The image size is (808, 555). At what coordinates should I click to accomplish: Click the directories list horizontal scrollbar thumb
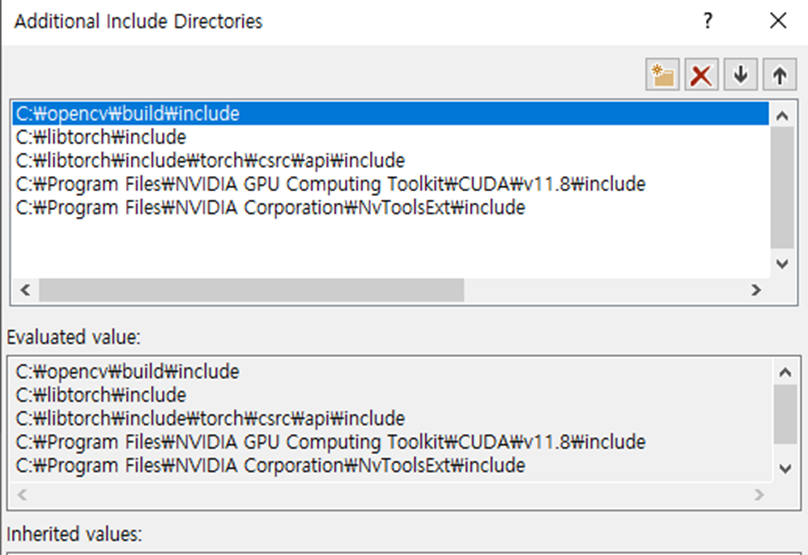(x=251, y=290)
